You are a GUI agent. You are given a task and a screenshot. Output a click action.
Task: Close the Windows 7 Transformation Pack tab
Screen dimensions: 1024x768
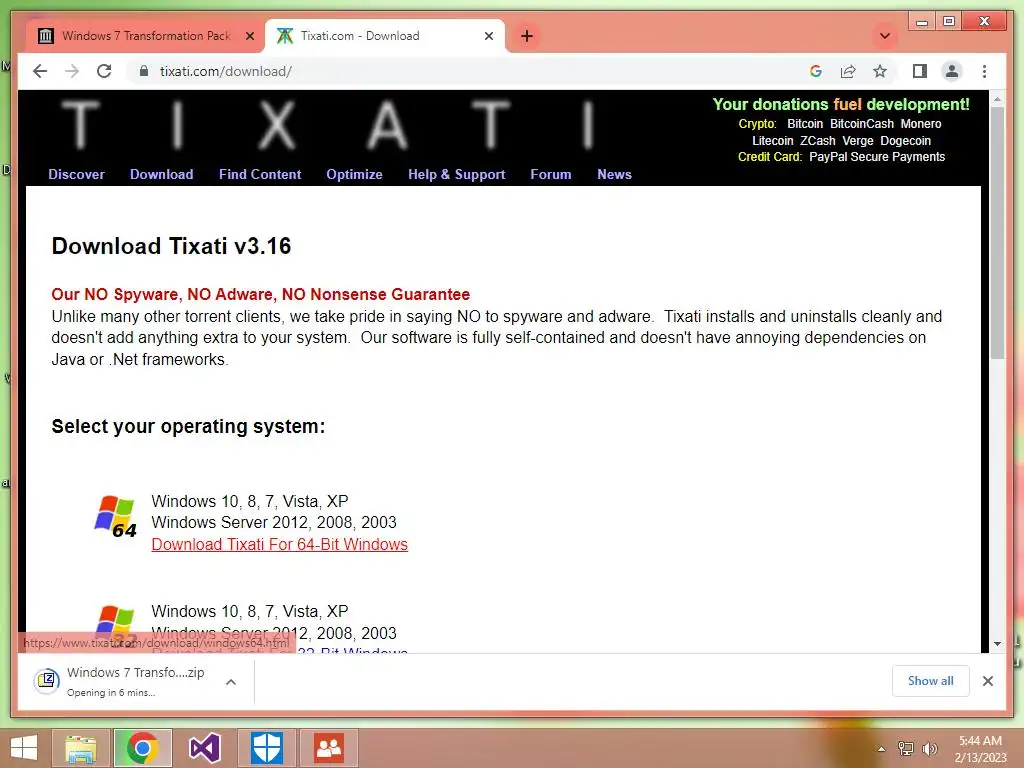click(249, 36)
